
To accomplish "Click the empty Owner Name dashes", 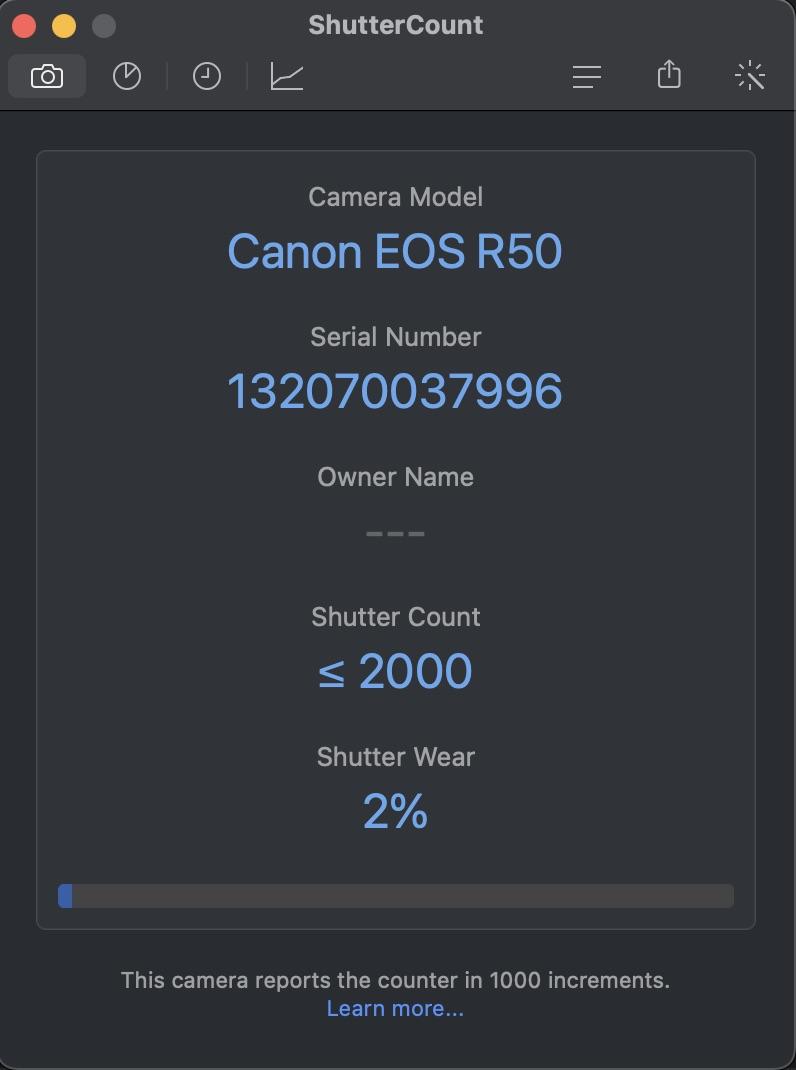I will [395, 533].
